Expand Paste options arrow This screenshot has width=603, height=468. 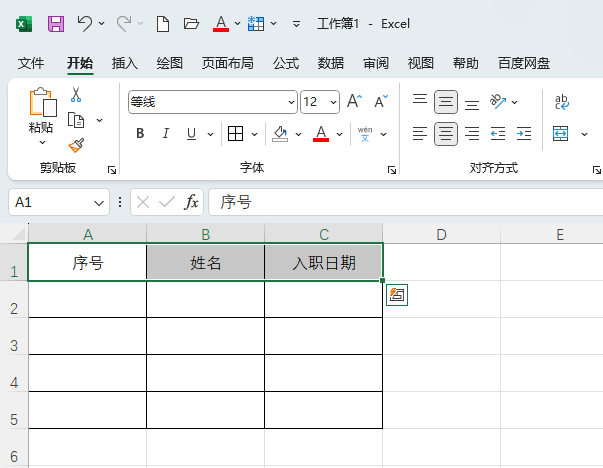coord(43,143)
